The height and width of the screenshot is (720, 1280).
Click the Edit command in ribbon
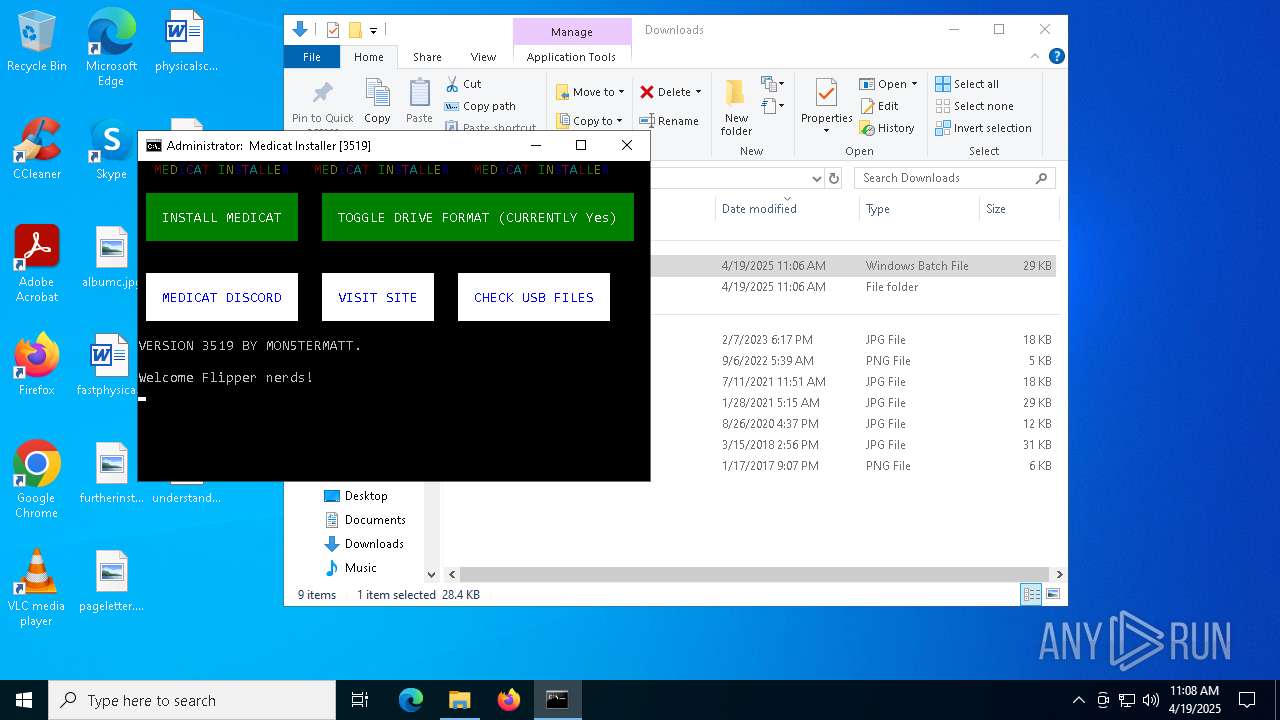coord(879,106)
